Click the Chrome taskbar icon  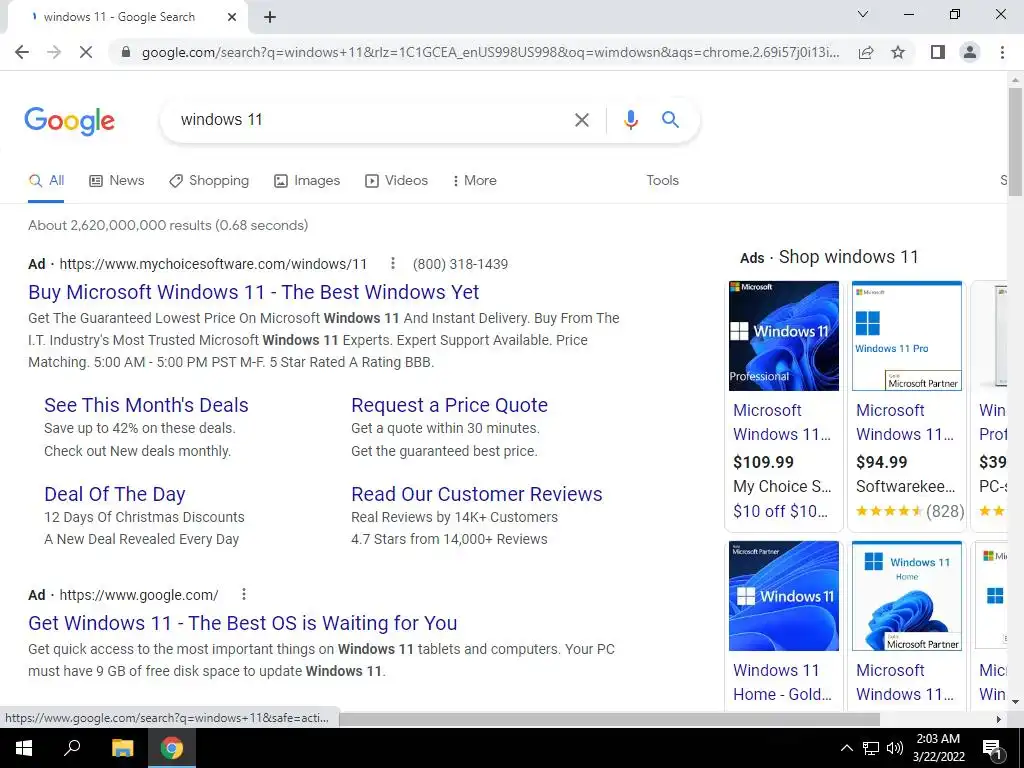pos(172,748)
